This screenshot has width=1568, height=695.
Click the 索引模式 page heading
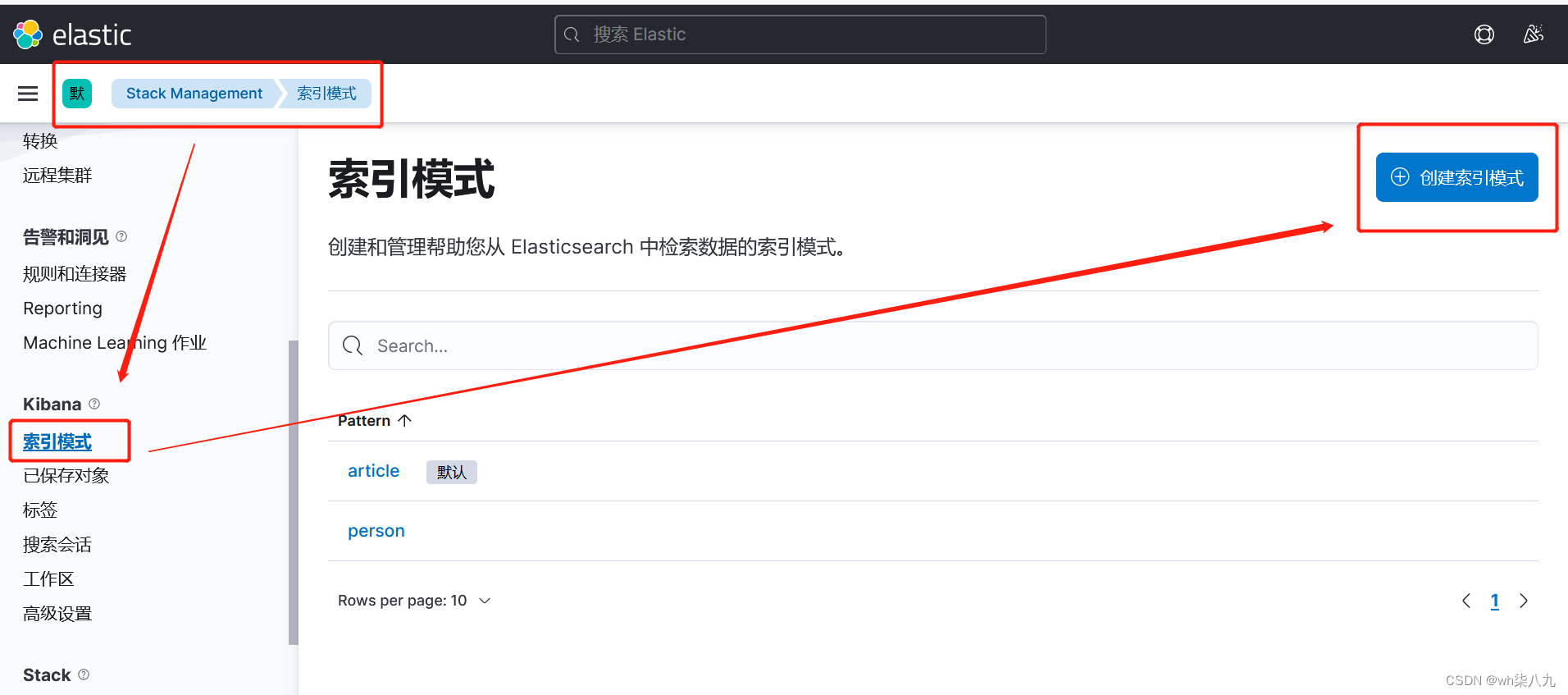pos(412,179)
